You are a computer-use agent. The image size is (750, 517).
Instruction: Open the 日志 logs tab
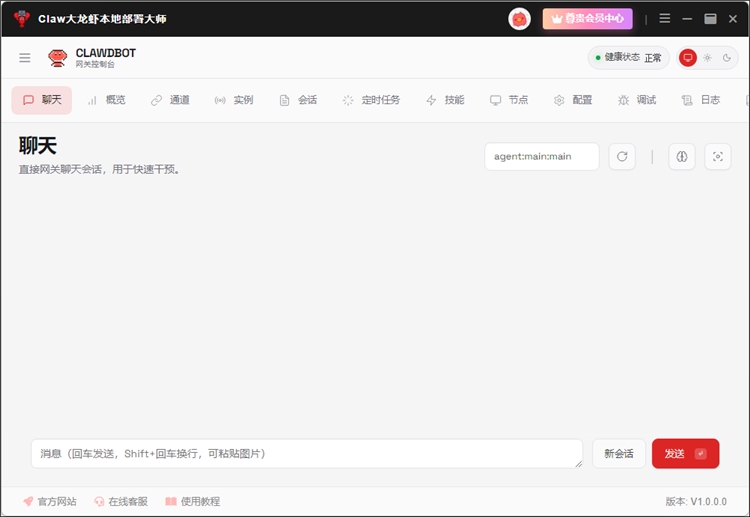pyautogui.click(x=701, y=100)
